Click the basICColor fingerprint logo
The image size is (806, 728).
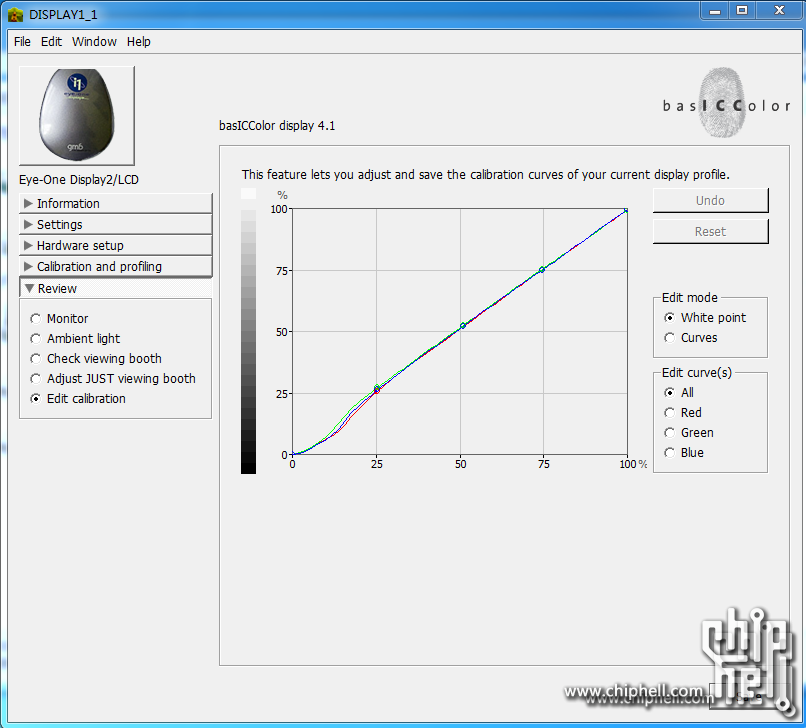click(x=726, y=103)
